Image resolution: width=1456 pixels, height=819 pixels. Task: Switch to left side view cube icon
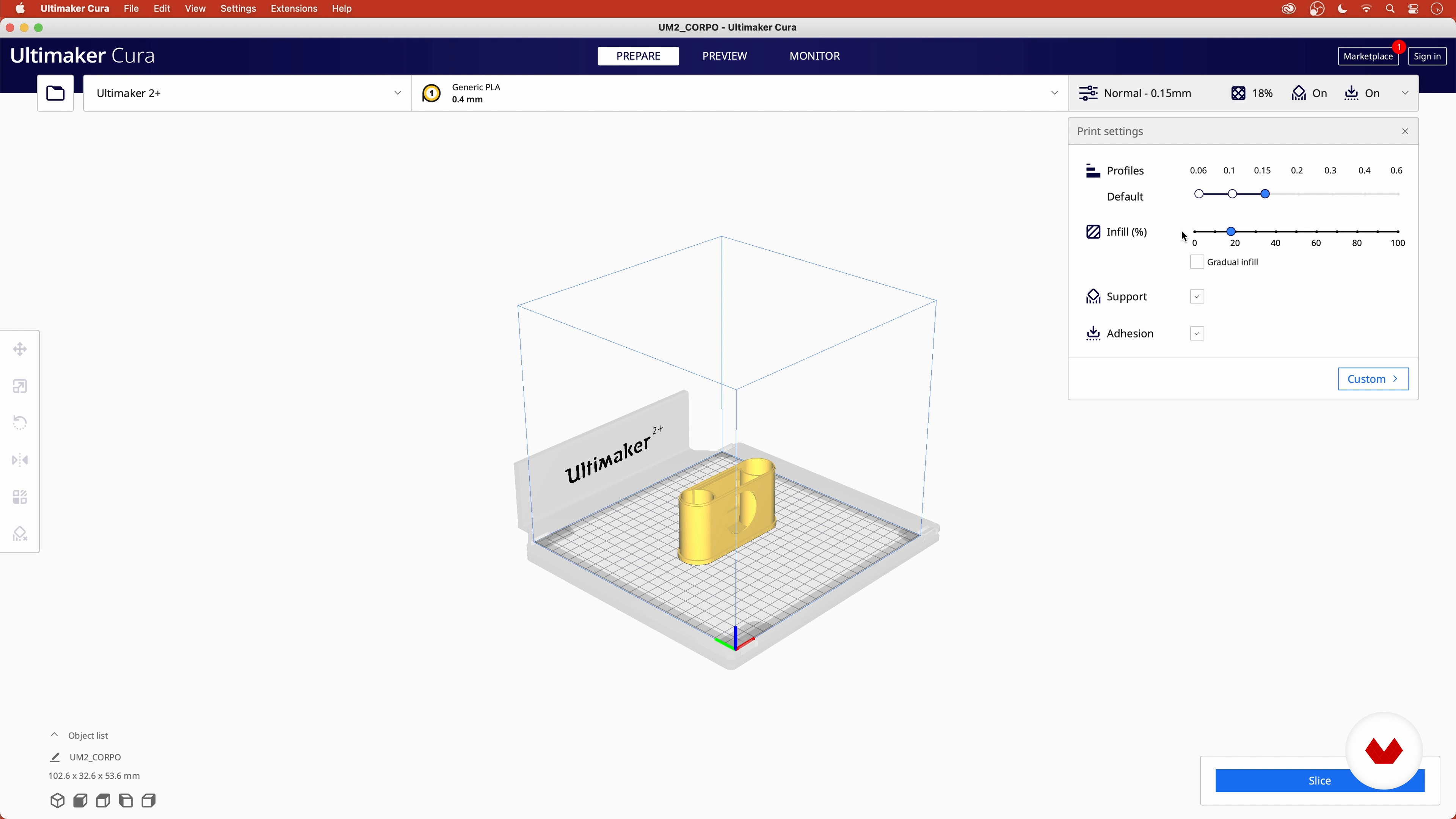126,800
